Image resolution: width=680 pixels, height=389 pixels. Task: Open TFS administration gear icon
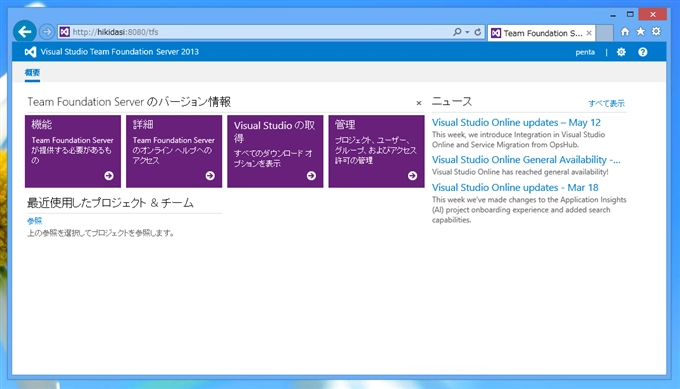[621, 52]
